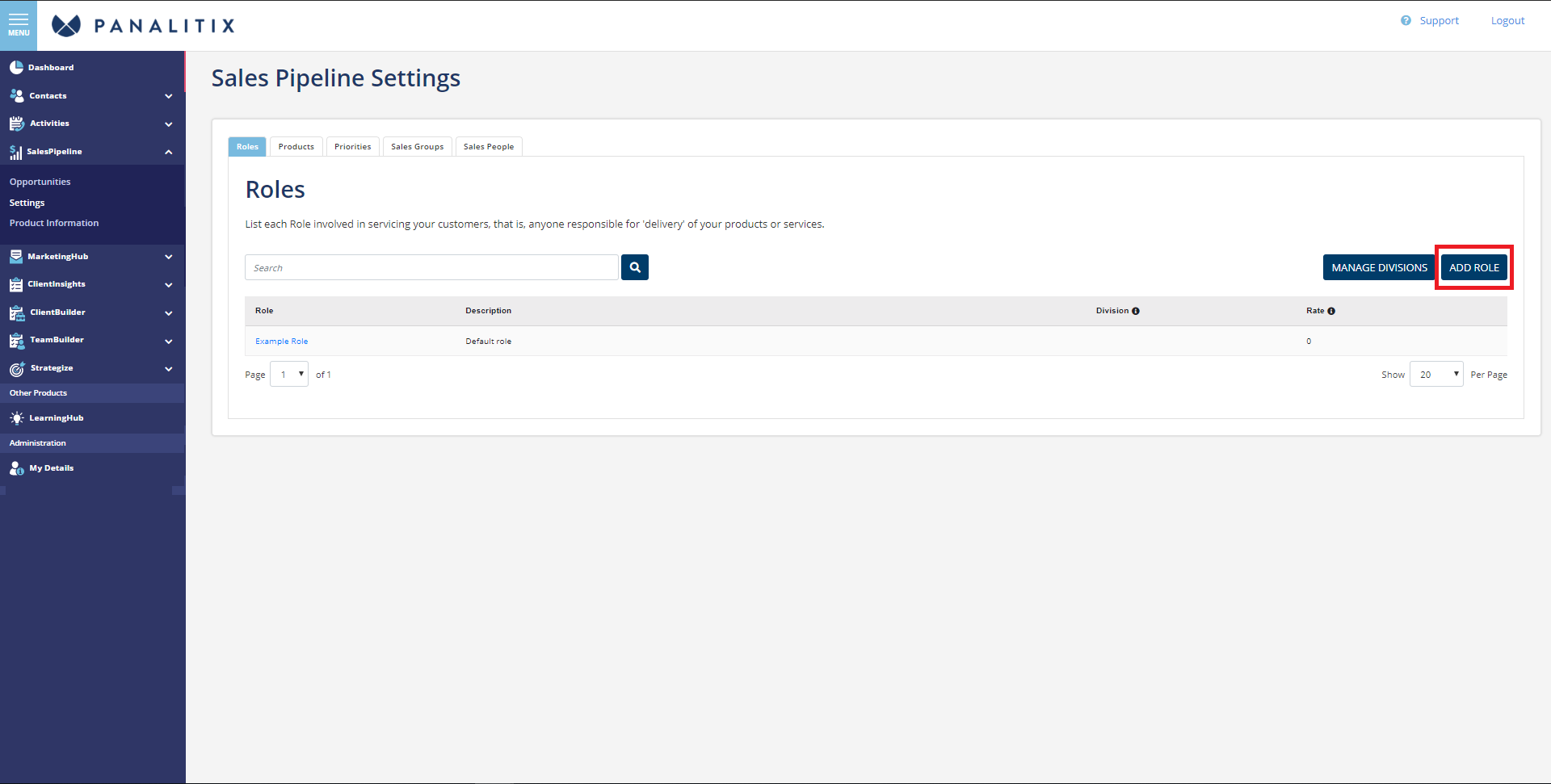Switch to the Sales Groups tab

(x=418, y=146)
